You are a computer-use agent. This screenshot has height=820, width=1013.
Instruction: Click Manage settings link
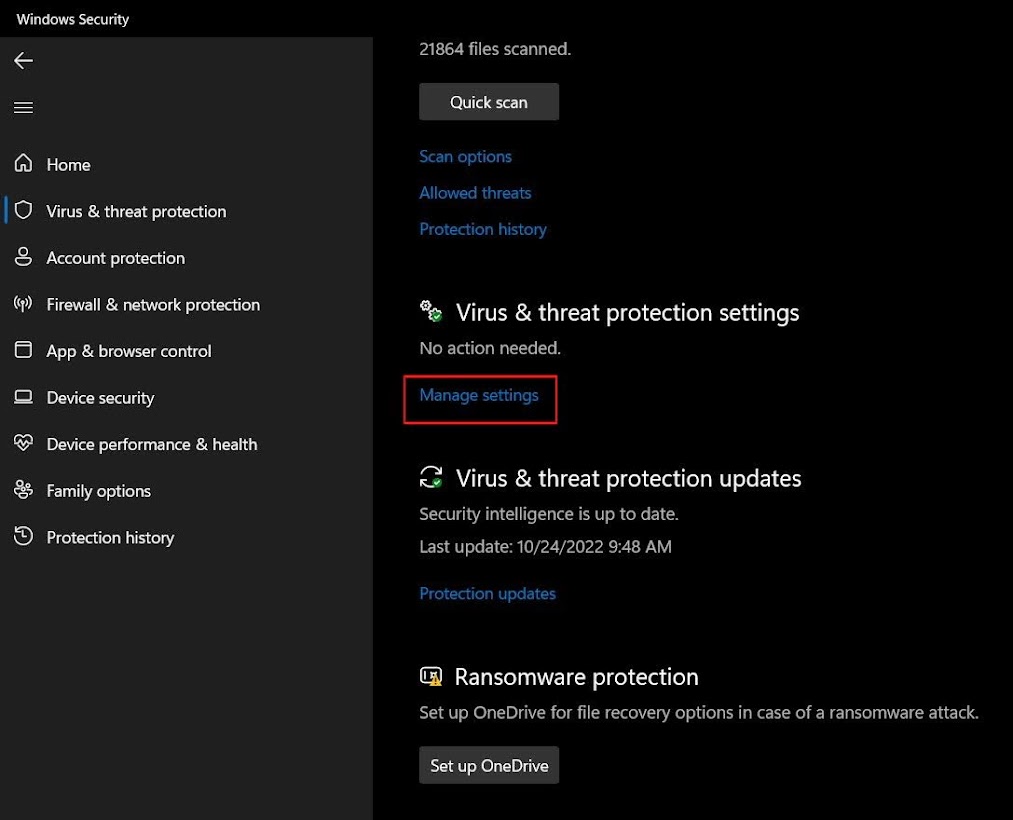pyautogui.click(x=479, y=395)
